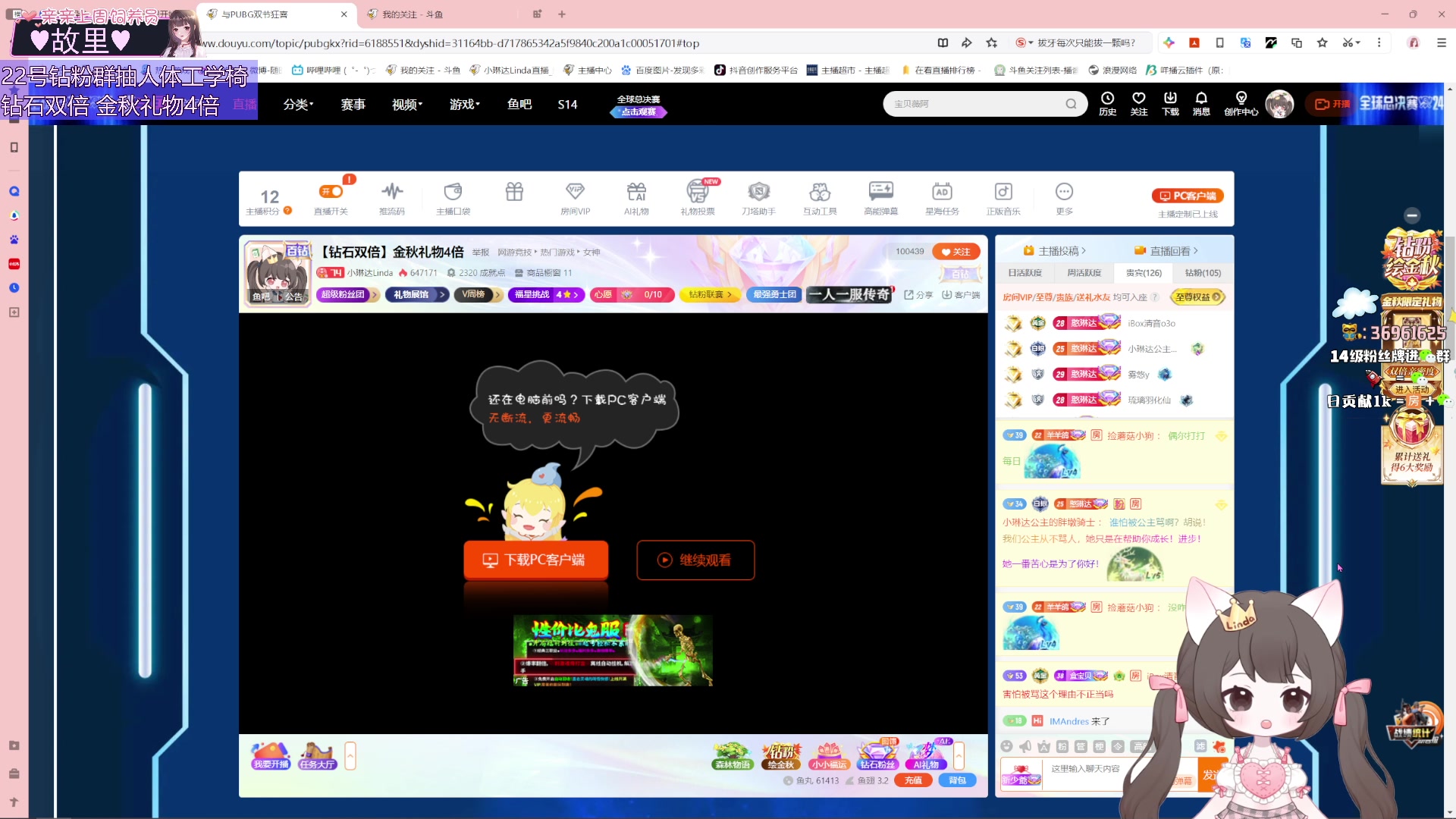Click the 宝贝薇阿 search input field
Viewport: 1456px width, 819px height.
click(974, 104)
